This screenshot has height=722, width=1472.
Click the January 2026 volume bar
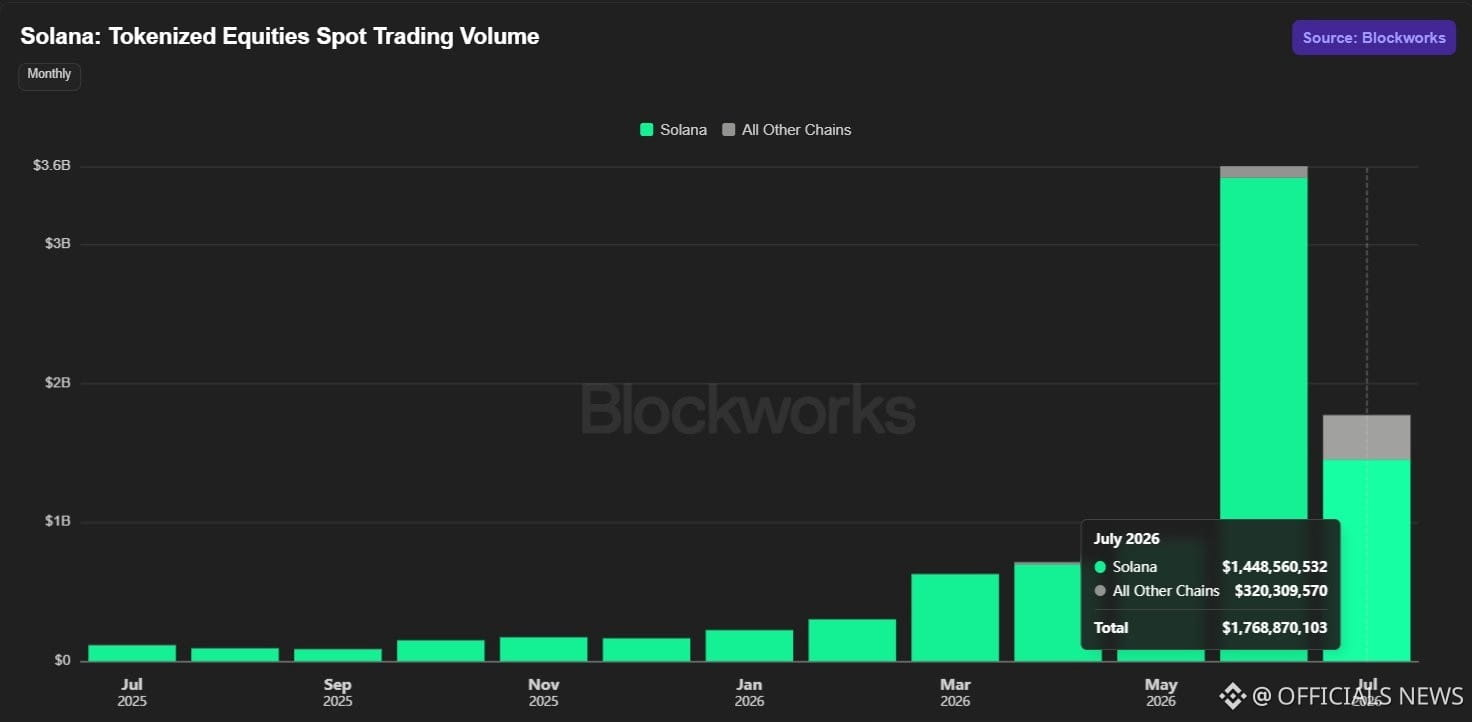749,645
